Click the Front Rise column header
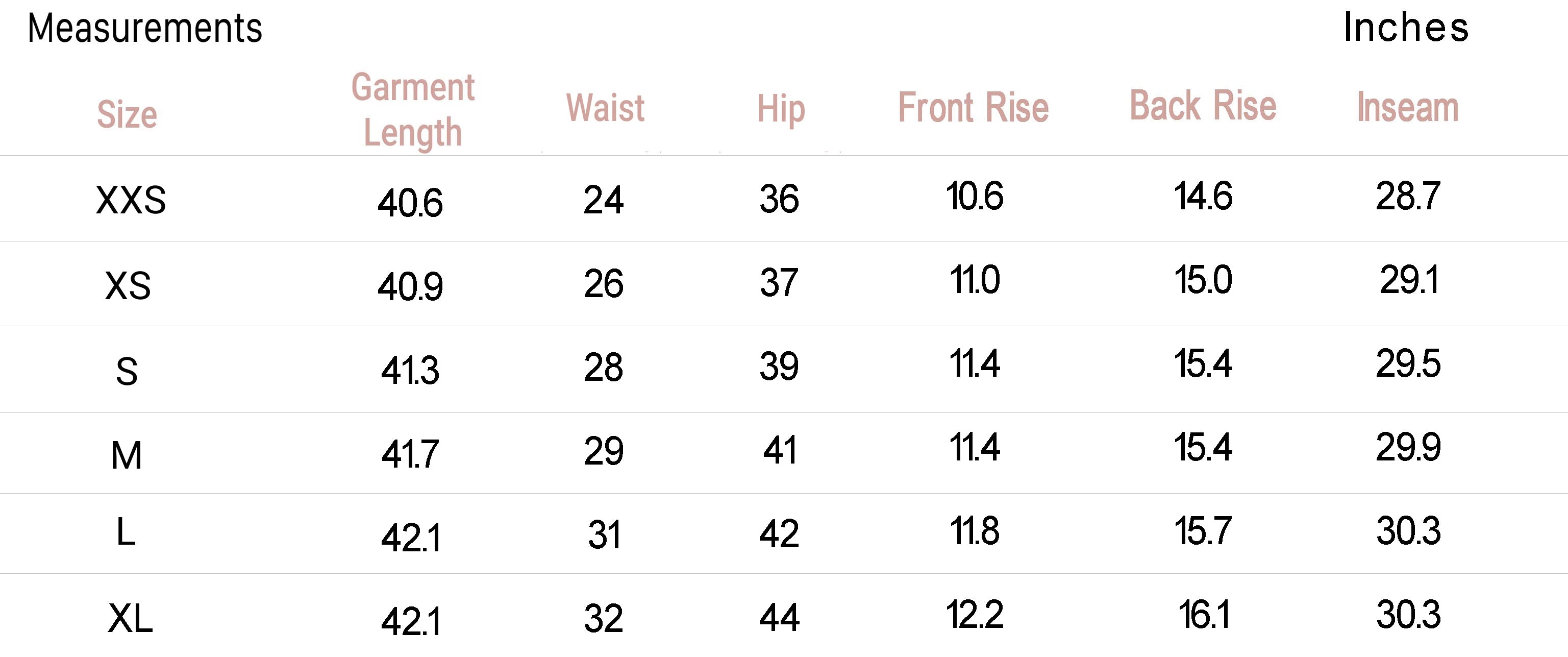 974,108
